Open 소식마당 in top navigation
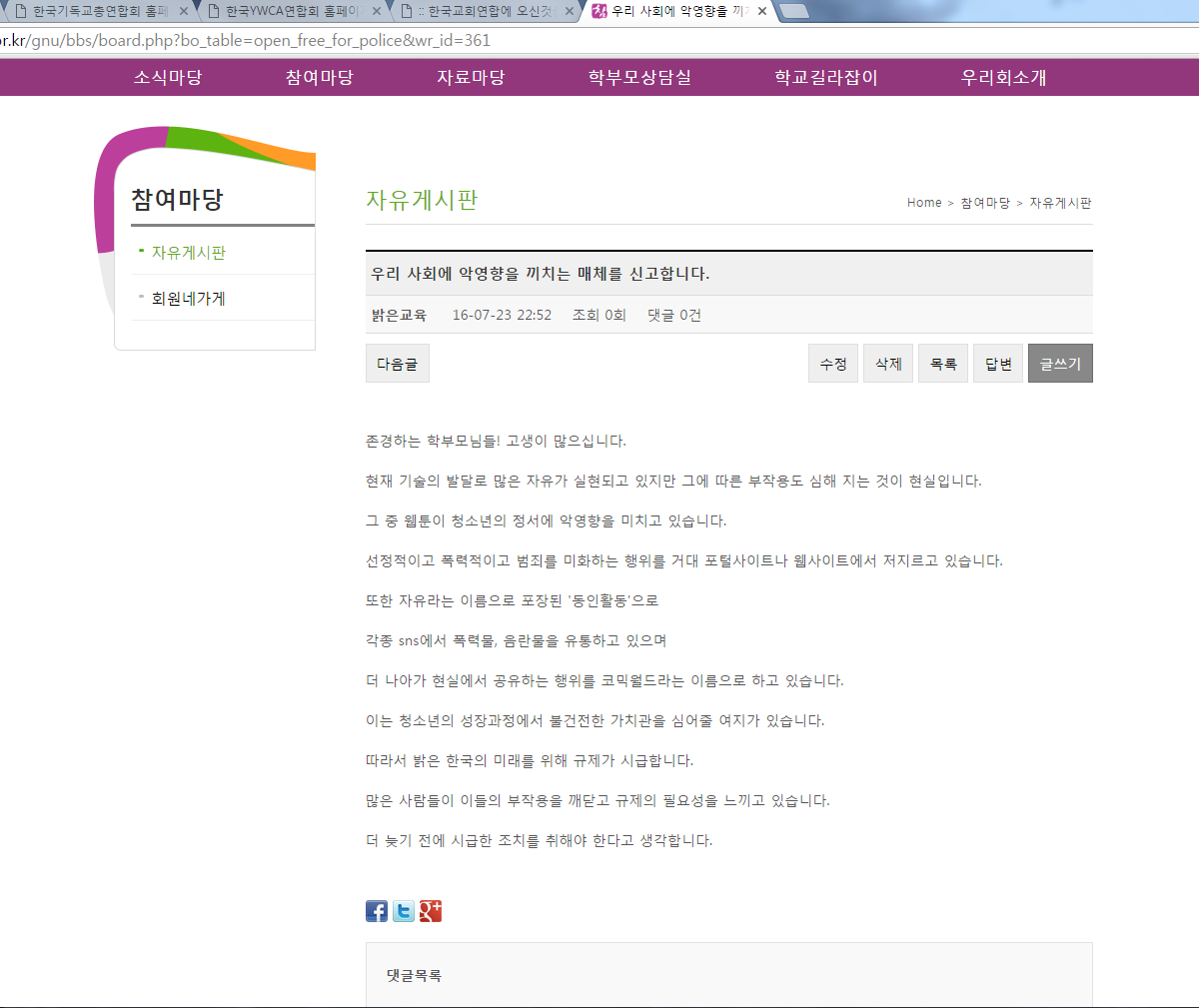The width and height of the screenshot is (1199, 1008). 168,78
